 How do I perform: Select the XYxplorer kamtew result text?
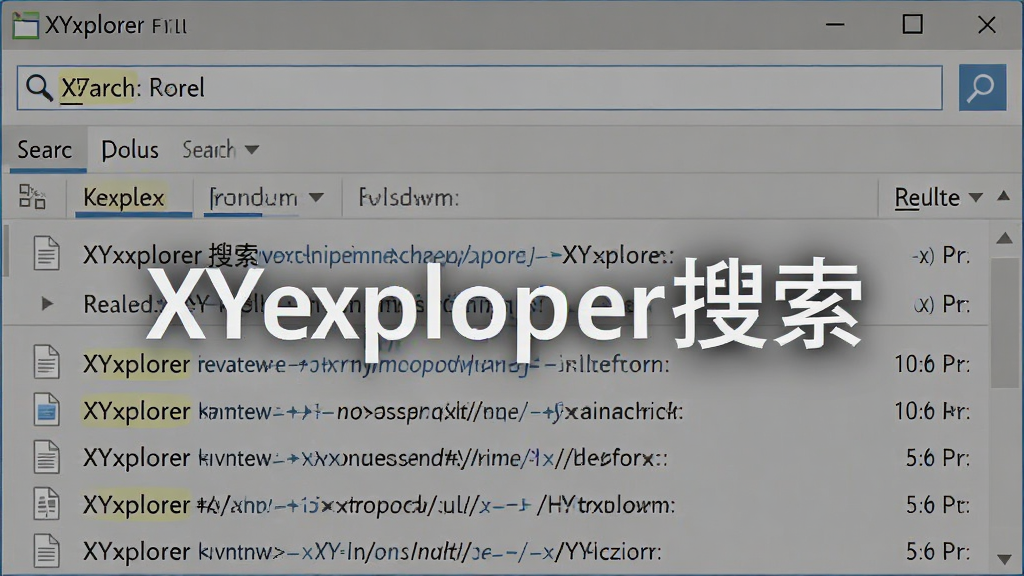point(383,411)
